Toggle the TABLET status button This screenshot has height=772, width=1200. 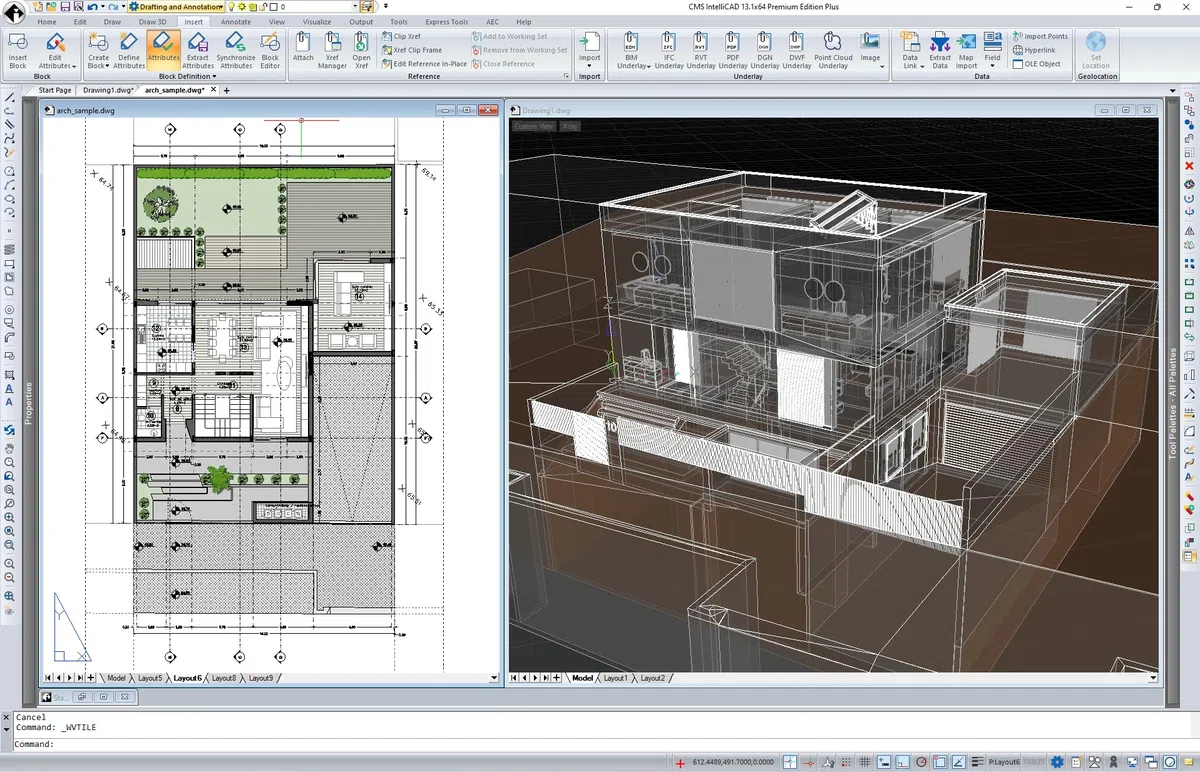[1033, 762]
